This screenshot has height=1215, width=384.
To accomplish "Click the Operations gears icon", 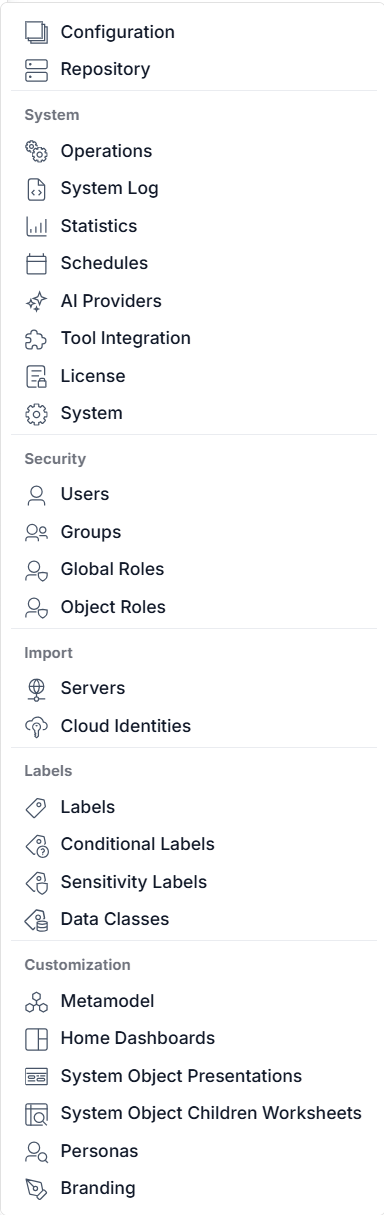I will pyautogui.click(x=36, y=152).
